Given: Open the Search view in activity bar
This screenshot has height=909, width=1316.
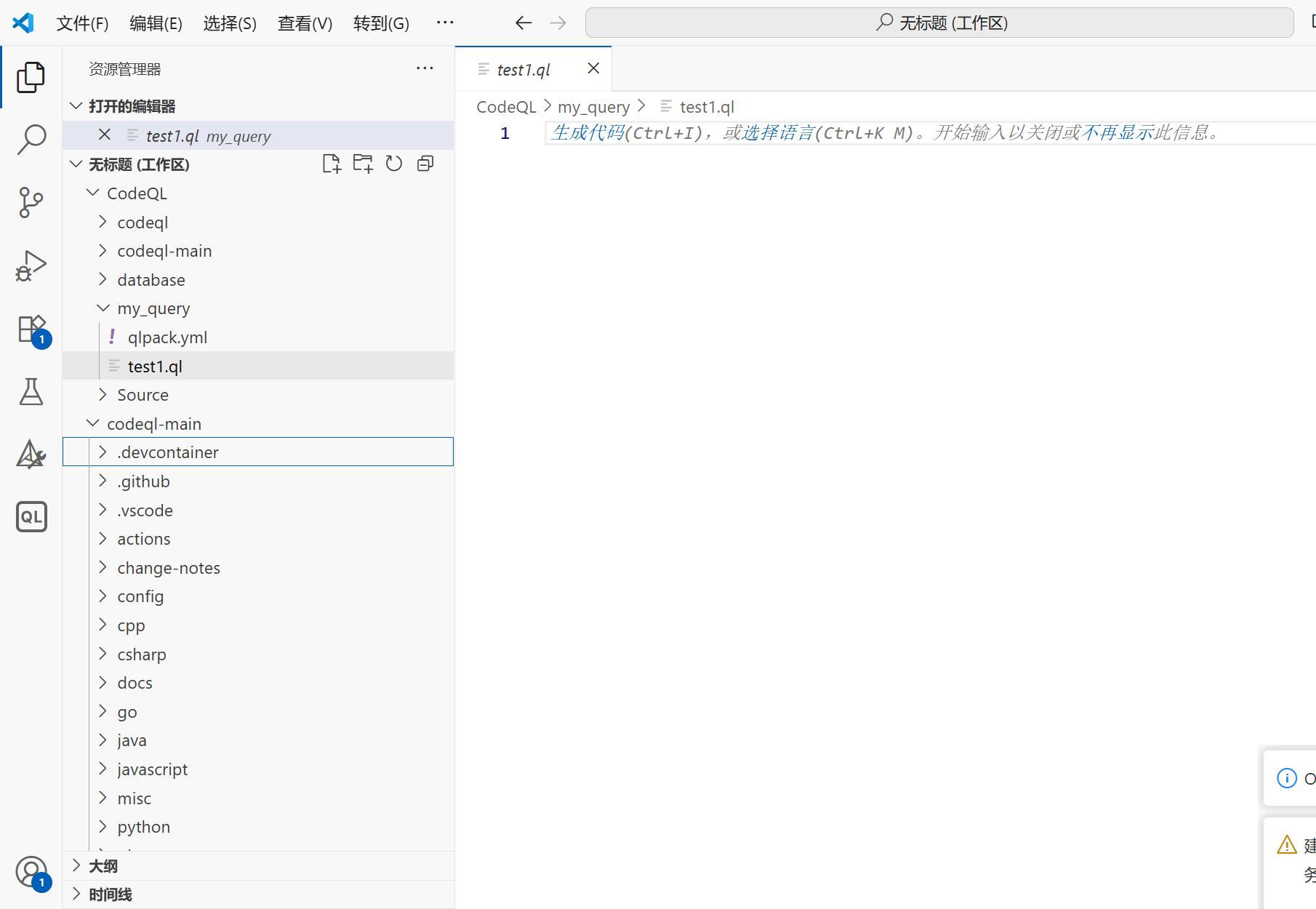Looking at the screenshot, I should tap(31, 139).
